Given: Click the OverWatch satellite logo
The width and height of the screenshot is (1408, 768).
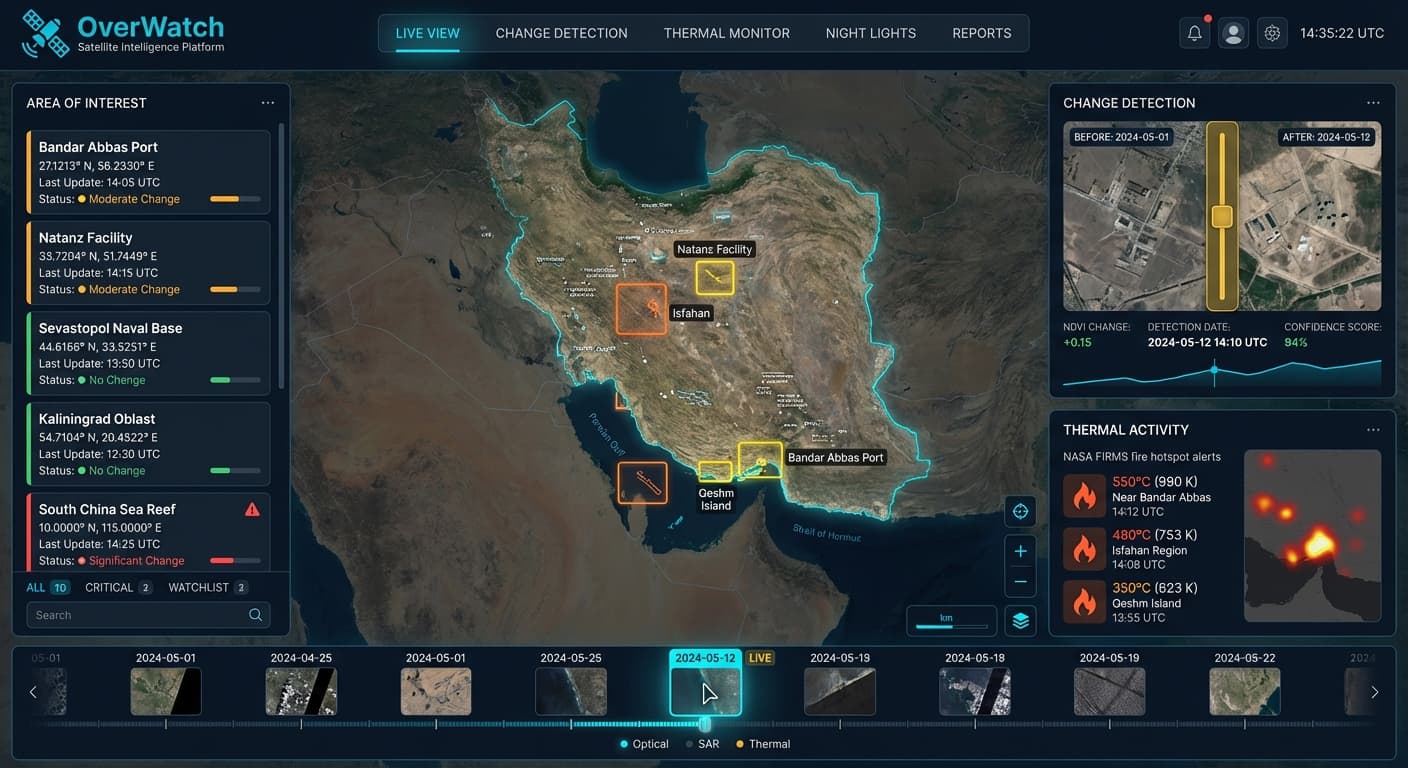Looking at the screenshot, I should coord(42,32).
